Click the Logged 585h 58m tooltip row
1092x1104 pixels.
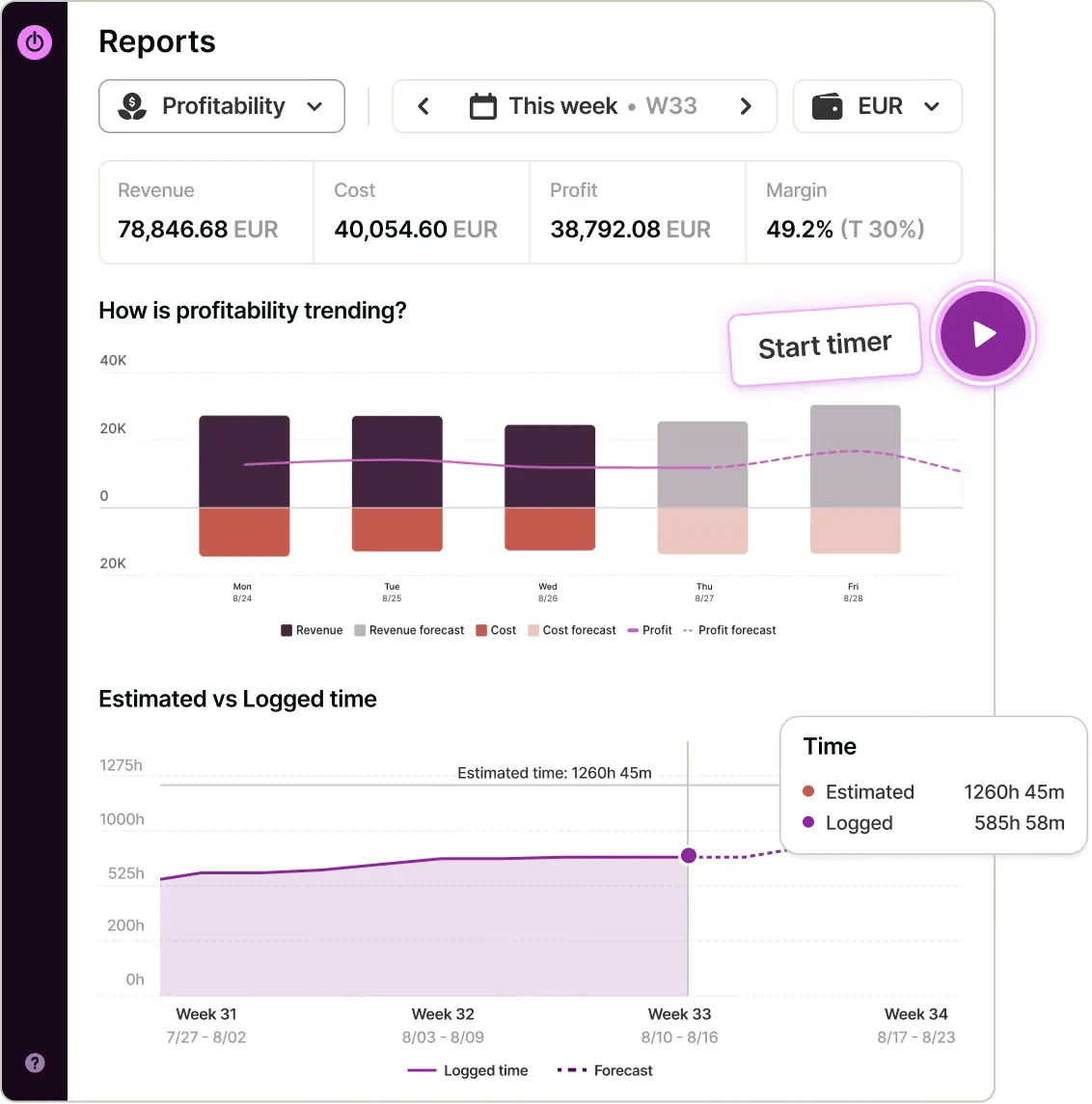pos(933,823)
